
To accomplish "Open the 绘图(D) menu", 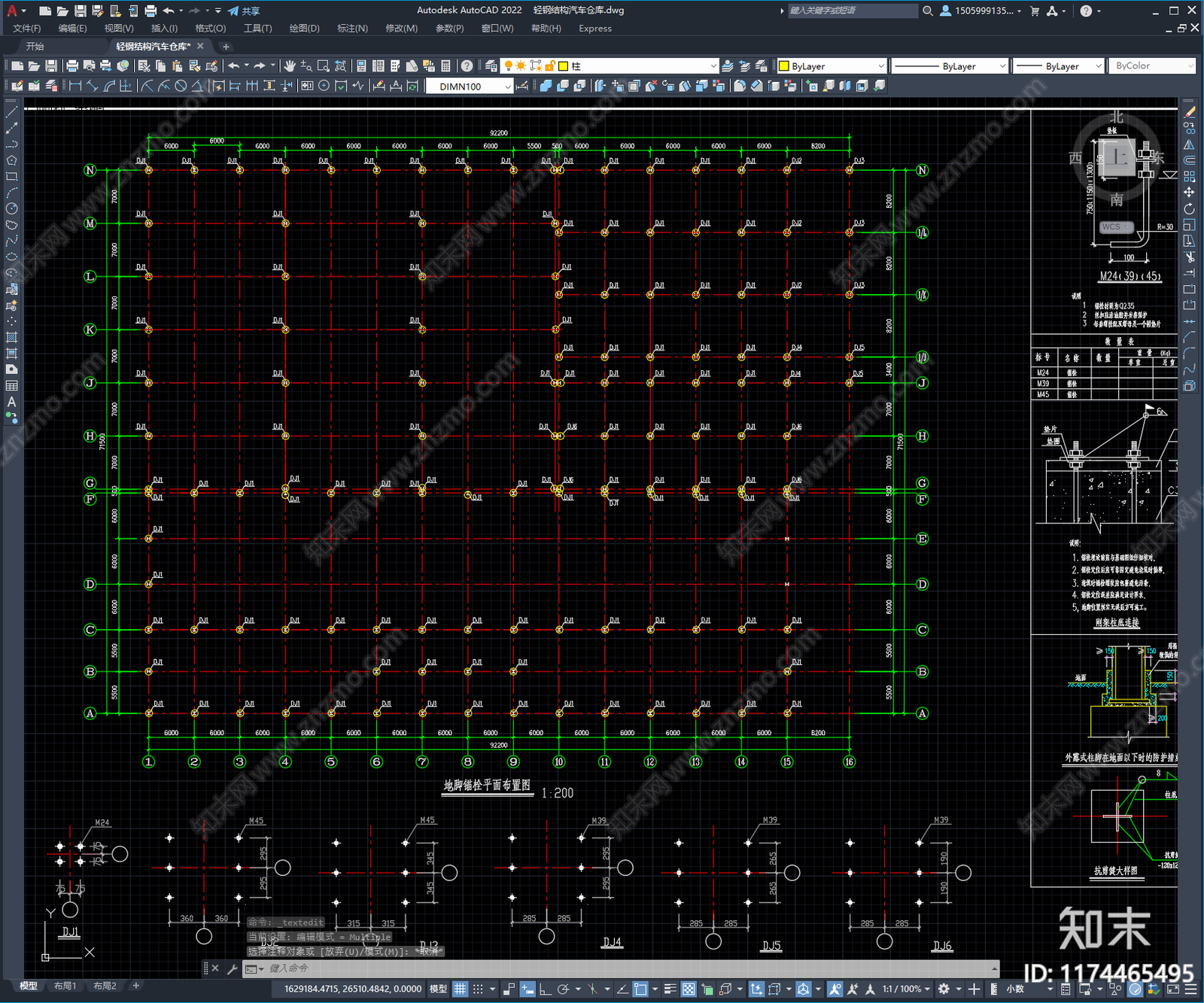I will (304, 29).
